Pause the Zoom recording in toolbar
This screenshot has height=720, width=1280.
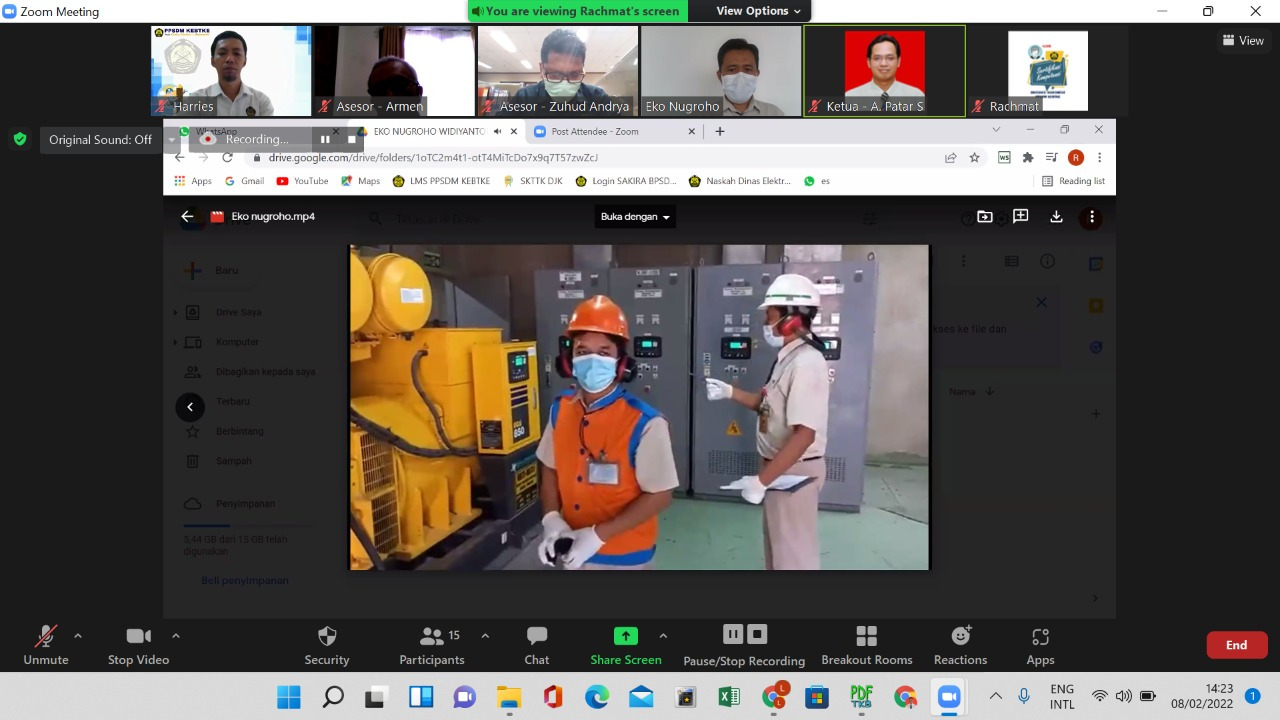(x=733, y=634)
